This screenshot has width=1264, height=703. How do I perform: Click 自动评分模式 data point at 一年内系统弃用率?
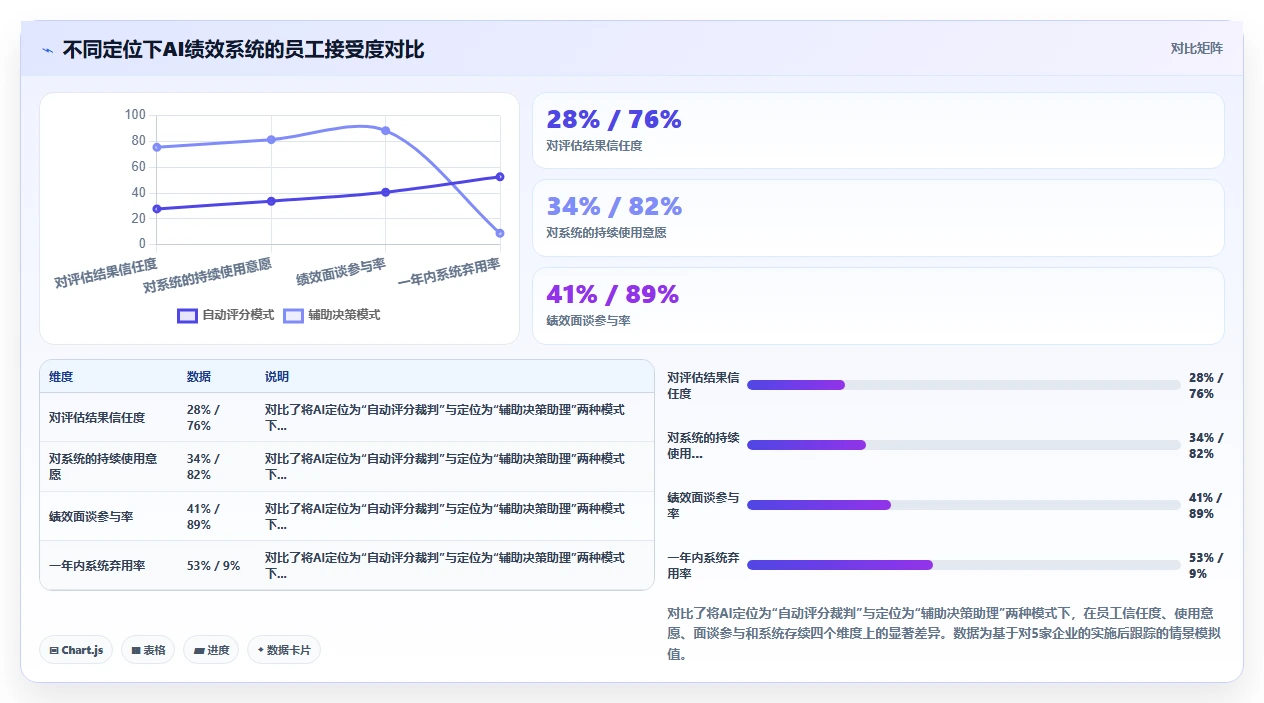(500, 177)
